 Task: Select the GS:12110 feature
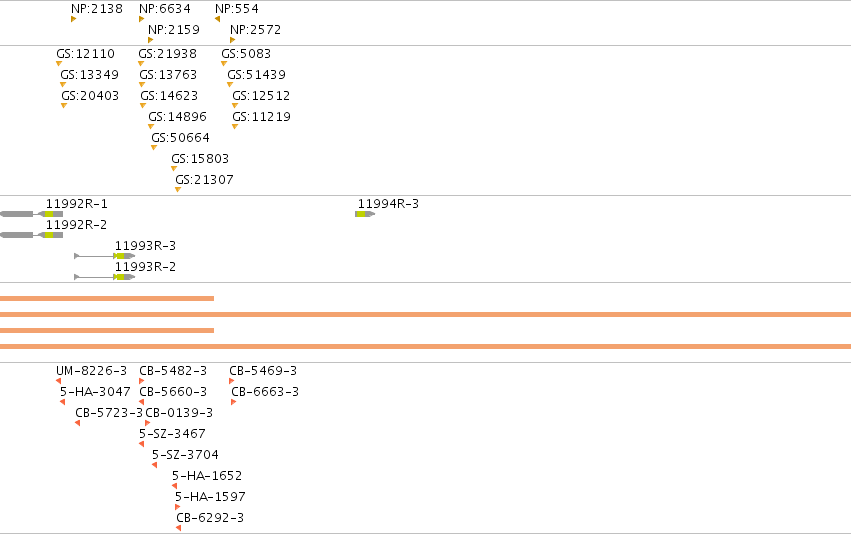coord(85,54)
